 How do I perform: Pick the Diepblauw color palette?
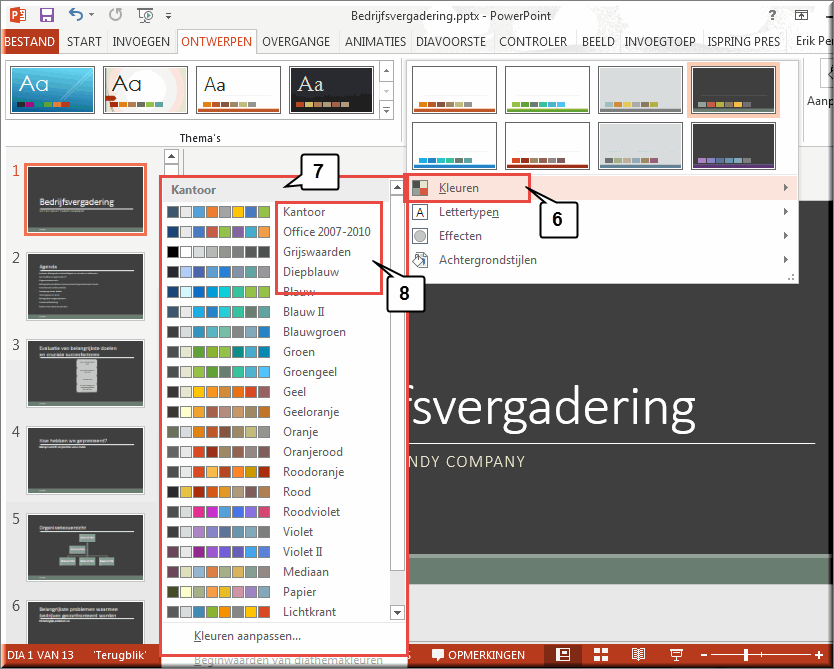point(276,272)
